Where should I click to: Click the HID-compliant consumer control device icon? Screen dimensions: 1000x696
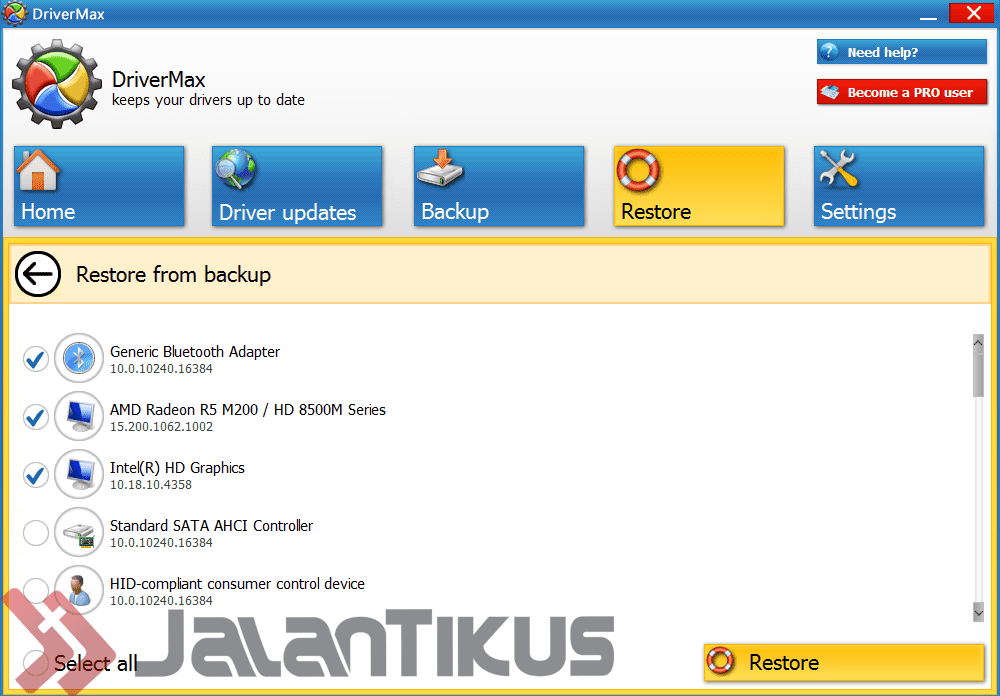coord(78,591)
